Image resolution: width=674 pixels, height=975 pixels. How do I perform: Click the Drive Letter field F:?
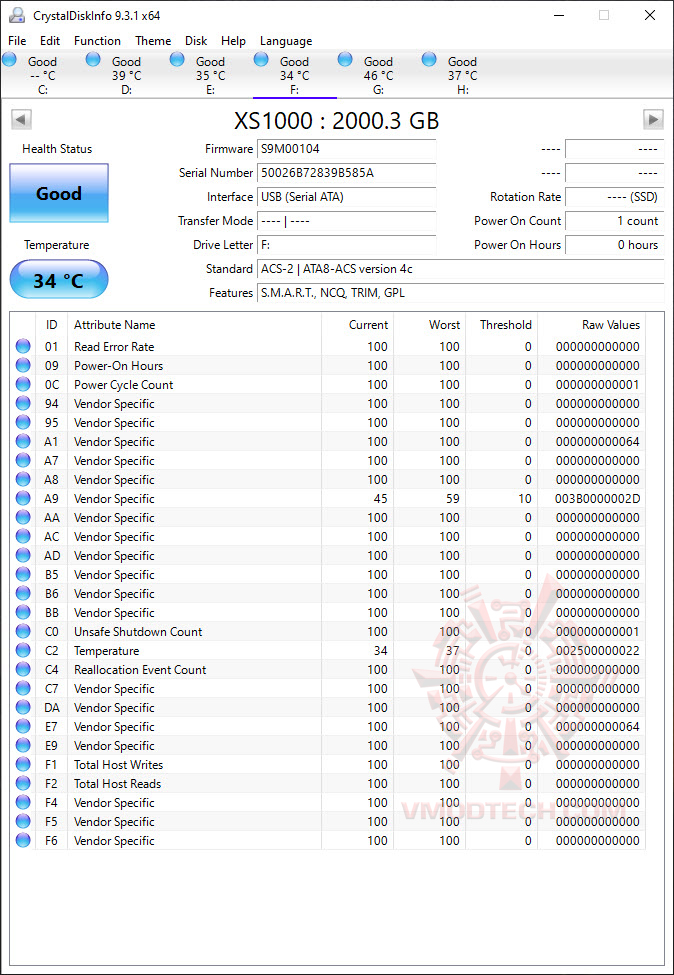tap(346, 245)
